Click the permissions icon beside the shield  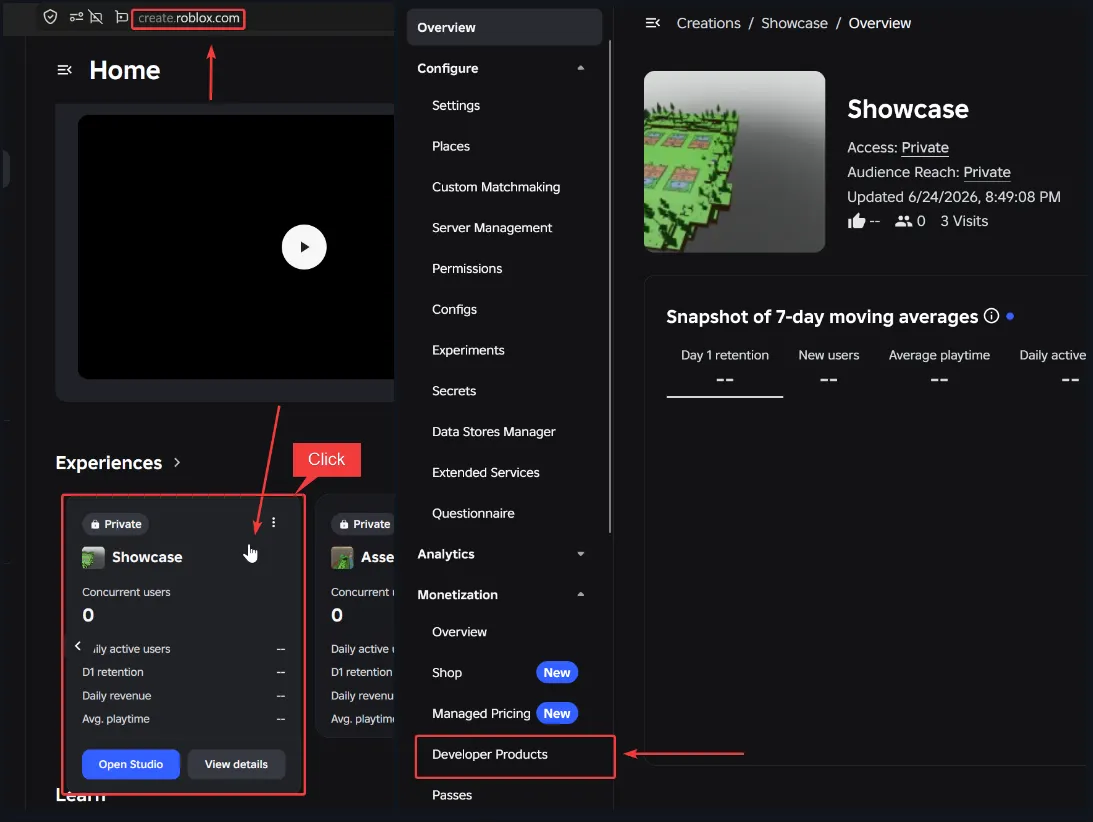pyautogui.click(x=76, y=17)
